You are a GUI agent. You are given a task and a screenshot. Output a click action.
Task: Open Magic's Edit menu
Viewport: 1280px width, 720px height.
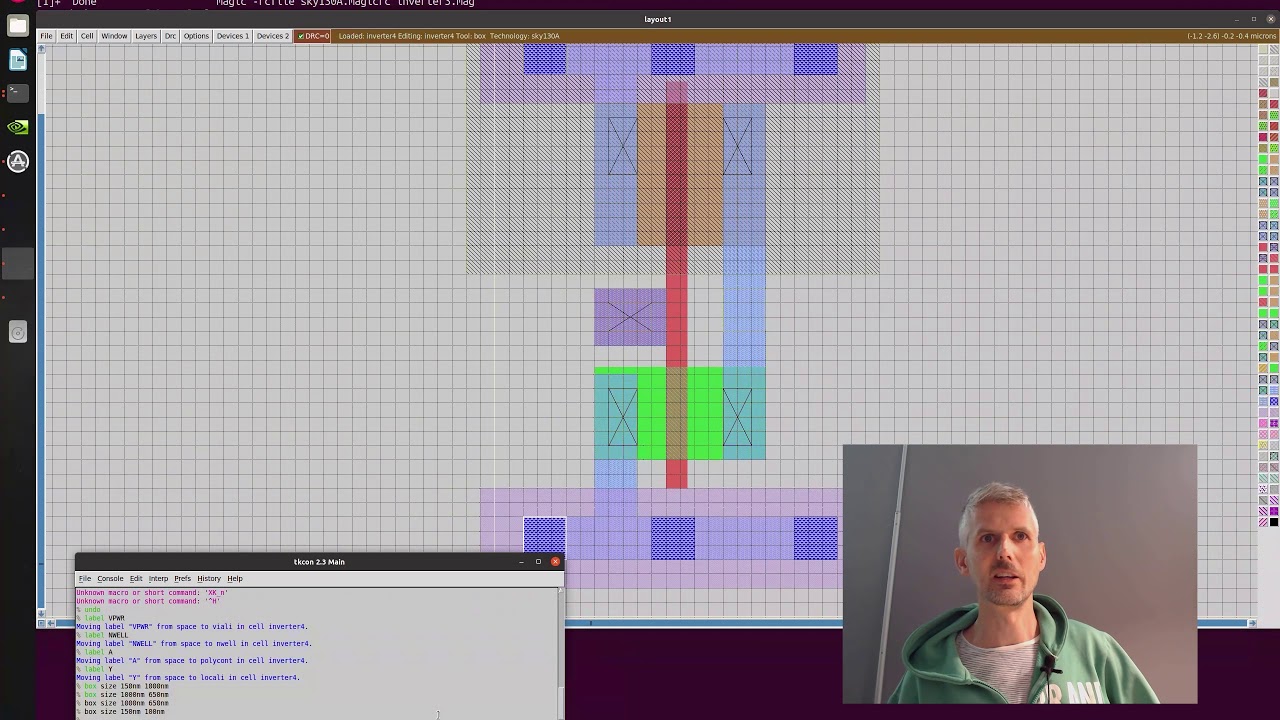66,36
